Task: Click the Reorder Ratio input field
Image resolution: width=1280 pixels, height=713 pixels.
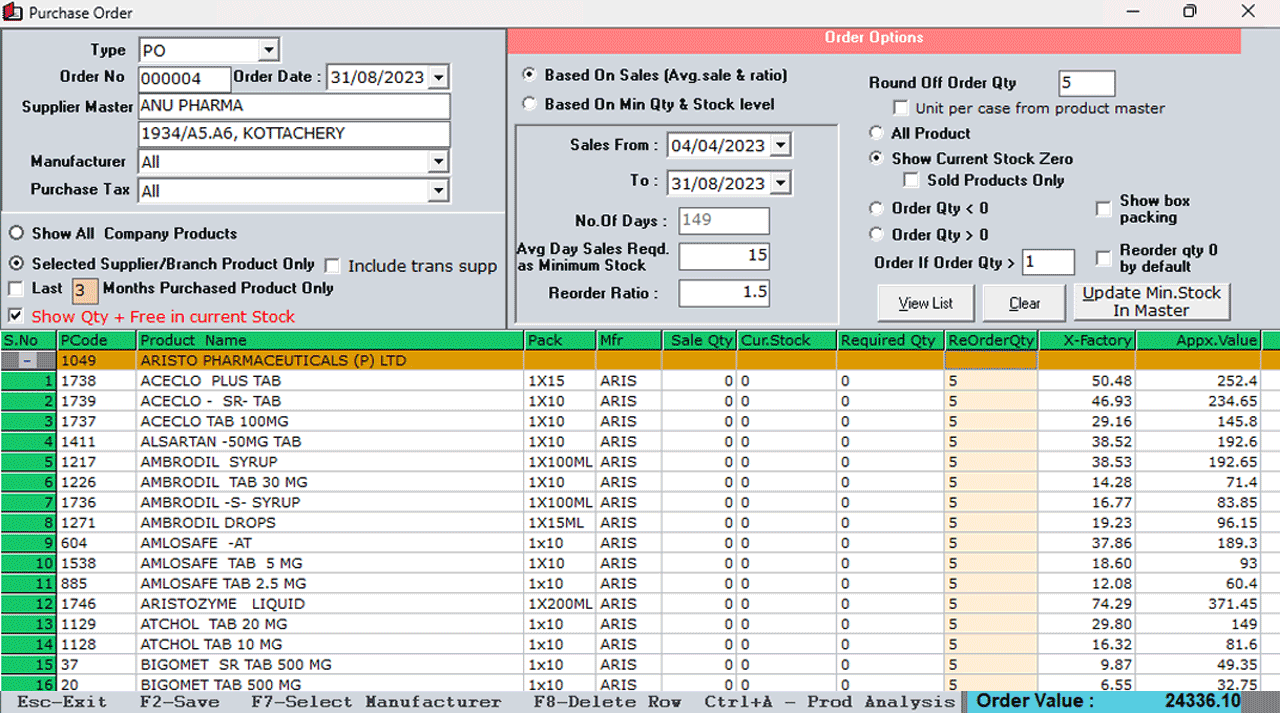Action: pos(723,292)
